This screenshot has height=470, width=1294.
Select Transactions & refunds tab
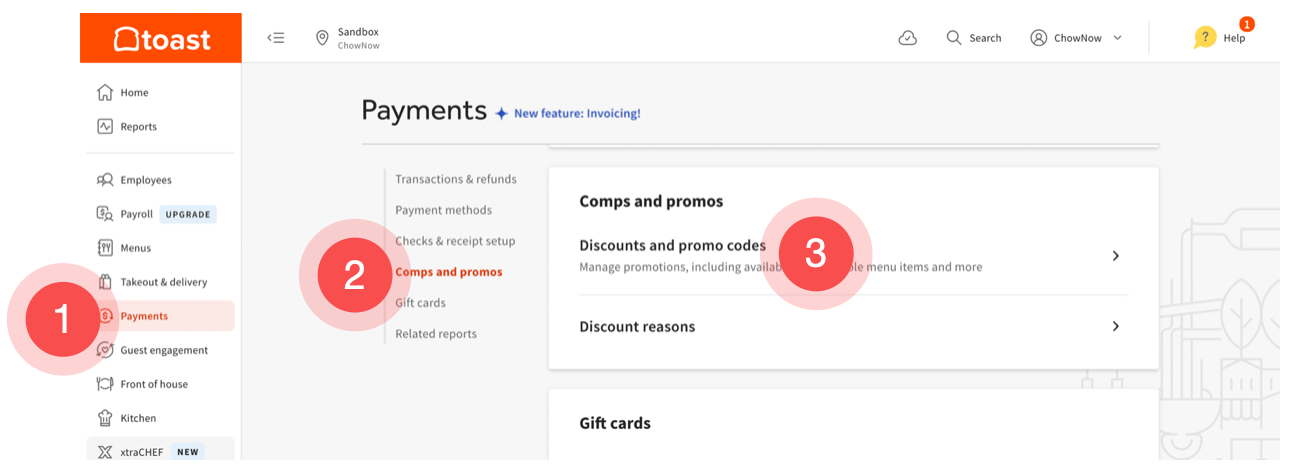(x=456, y=179)
